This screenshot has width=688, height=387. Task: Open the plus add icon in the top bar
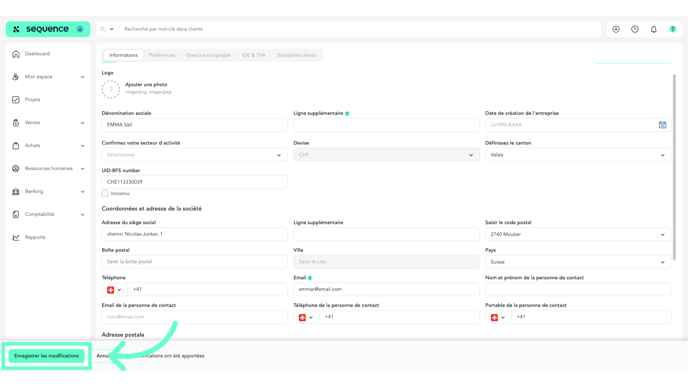[616, 29]
